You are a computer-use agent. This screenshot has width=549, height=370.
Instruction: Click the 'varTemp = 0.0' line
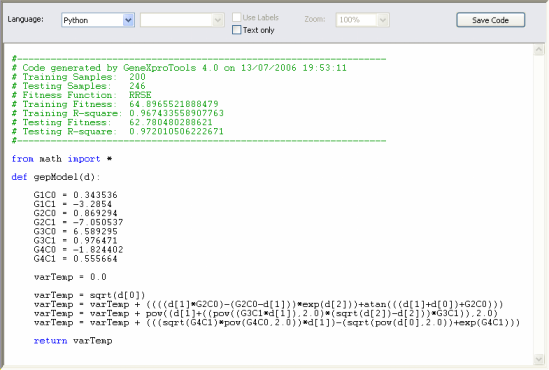70,277
